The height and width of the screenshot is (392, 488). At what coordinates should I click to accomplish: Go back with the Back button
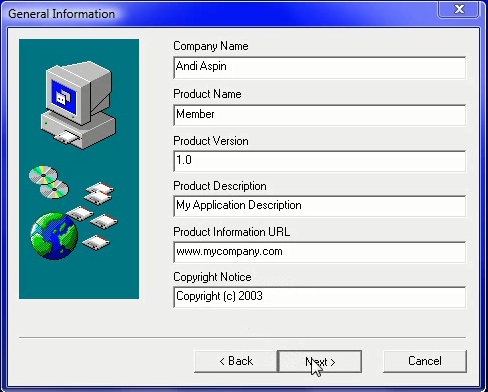236,361
